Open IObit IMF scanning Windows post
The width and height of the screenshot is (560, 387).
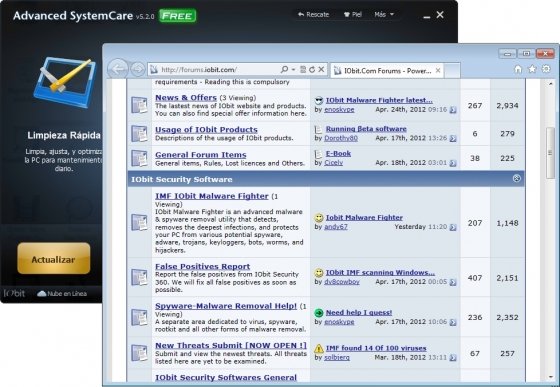tap(380, 272)
